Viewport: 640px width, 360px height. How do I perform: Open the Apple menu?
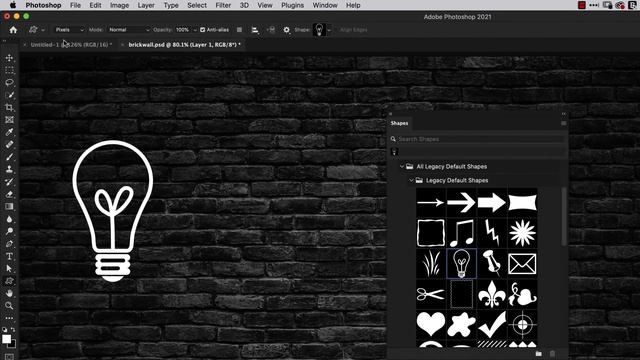pos(13,5)
